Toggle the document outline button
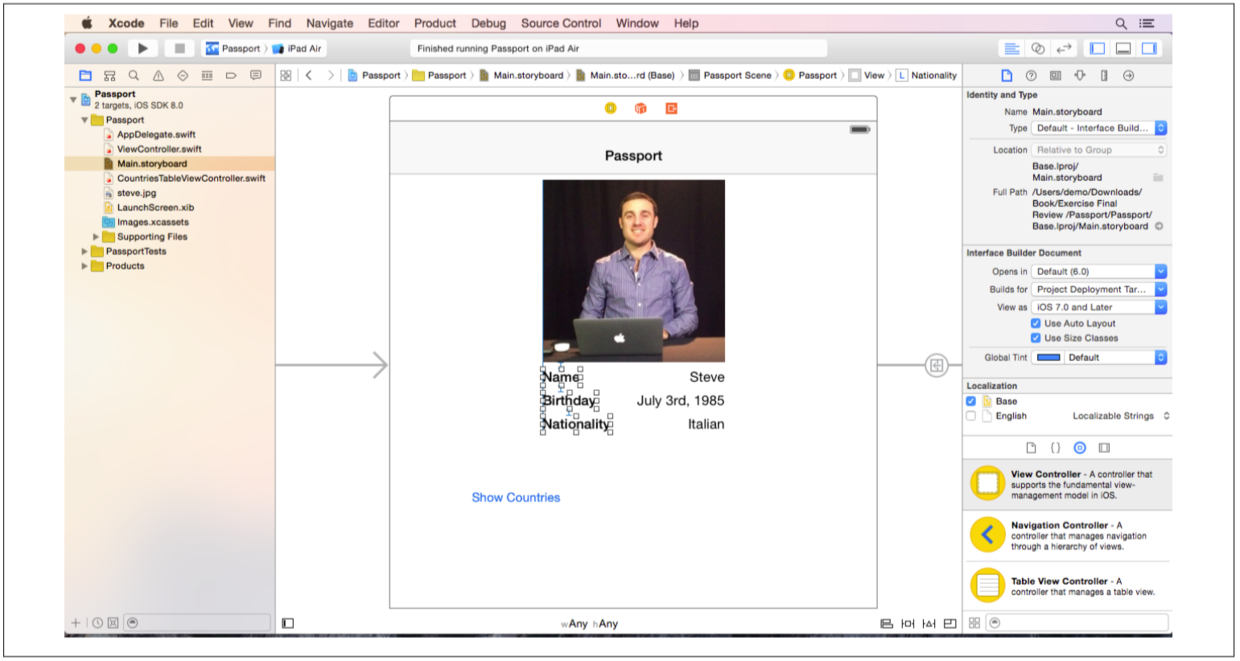Viewport: 1240px width, 661px height. [288, 623]
